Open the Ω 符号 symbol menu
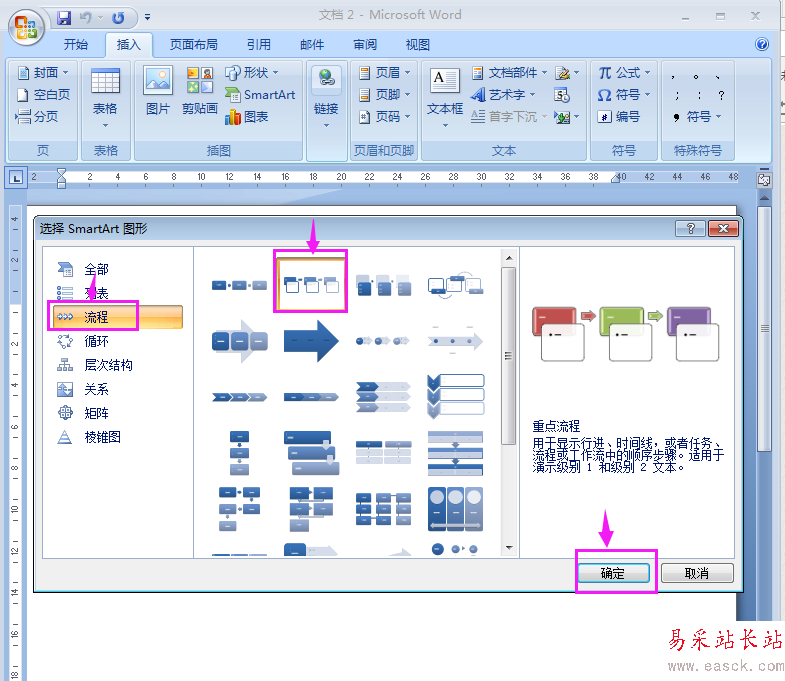The width and height of the screenshot is (785, 681). coord(624,95)
